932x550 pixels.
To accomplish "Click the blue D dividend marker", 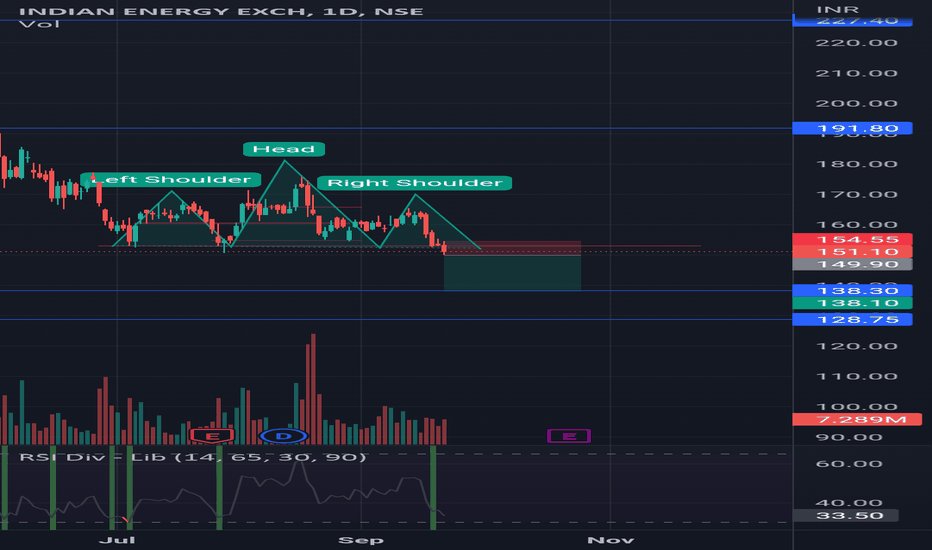I will (x=284, y=436).
